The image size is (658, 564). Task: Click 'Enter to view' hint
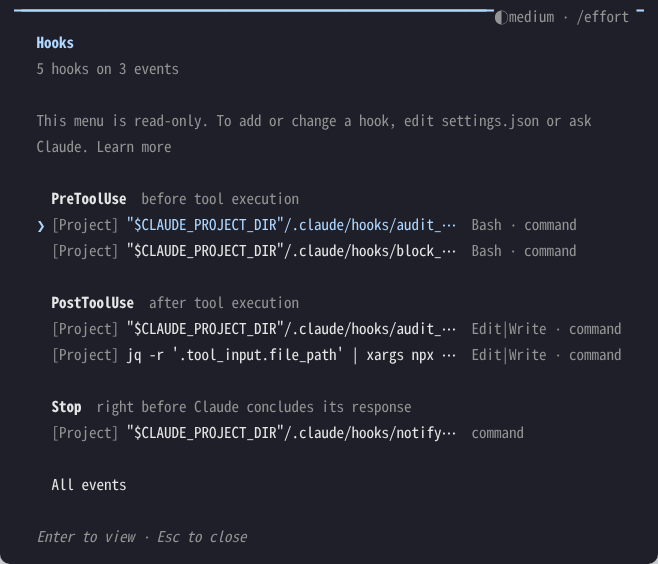click(86, 537)
